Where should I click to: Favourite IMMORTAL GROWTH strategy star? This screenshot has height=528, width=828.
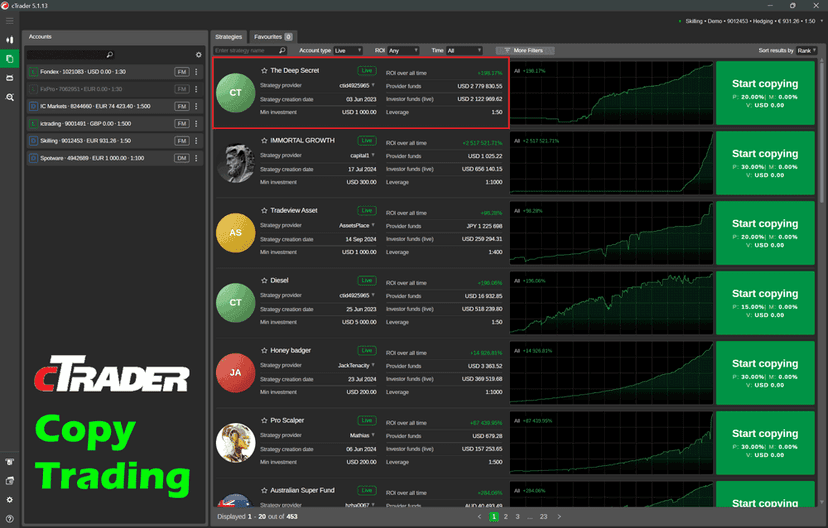click(x=264, y=140)
